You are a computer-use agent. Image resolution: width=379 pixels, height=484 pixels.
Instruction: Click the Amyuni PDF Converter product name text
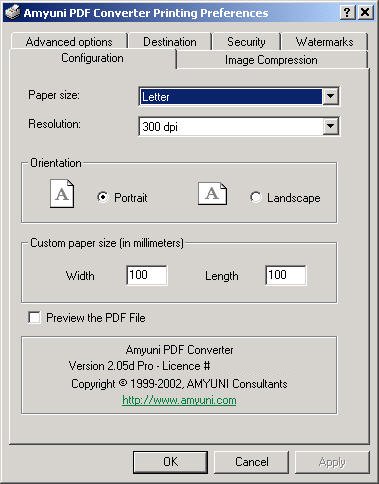(x=179, y=350)
